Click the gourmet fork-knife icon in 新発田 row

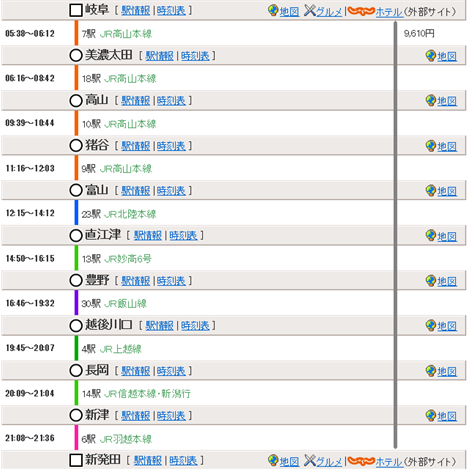pyautogui.click(x=310, y=460)
